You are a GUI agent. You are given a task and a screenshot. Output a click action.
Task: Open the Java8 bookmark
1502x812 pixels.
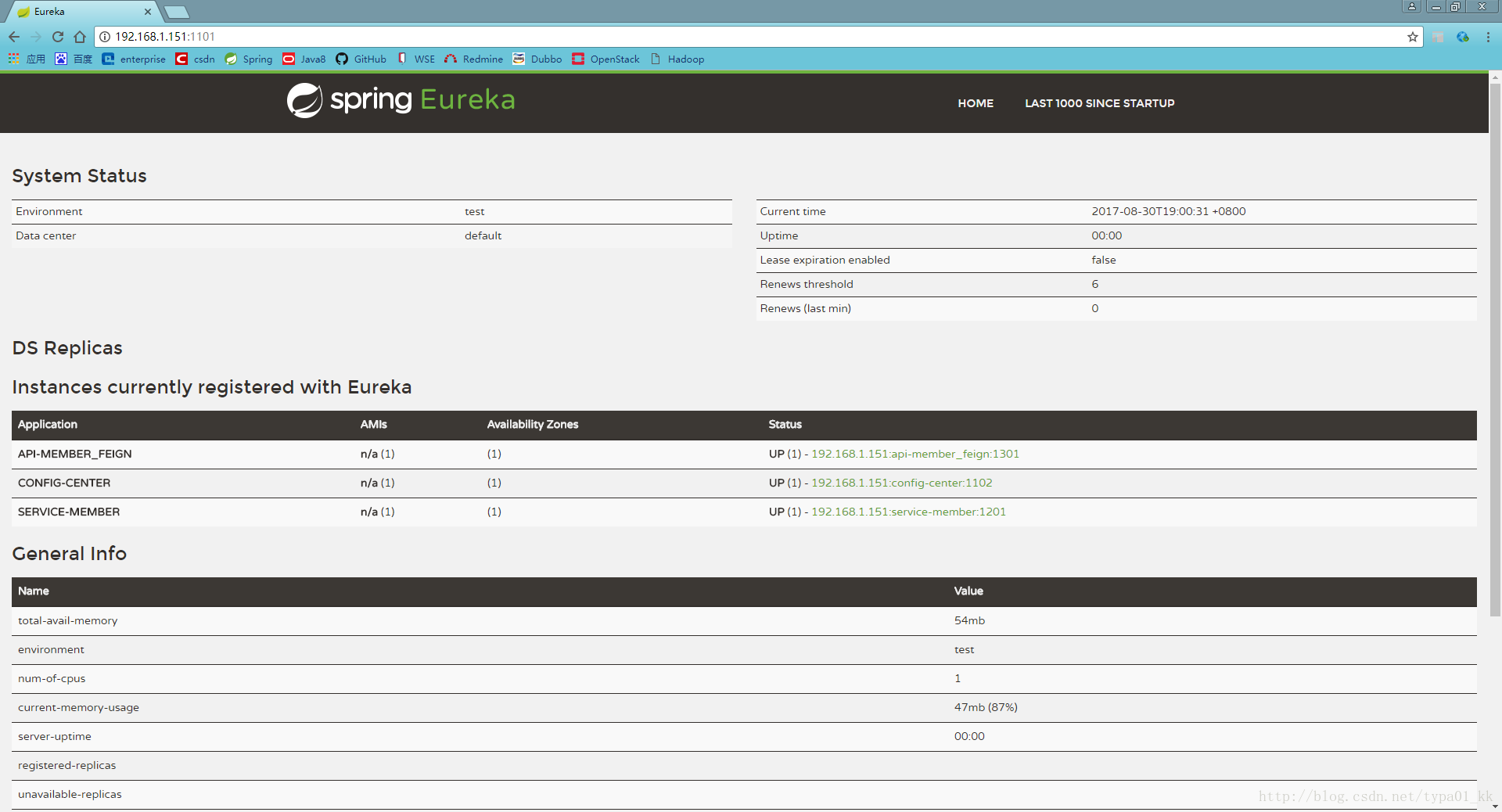pyautogui.click(x=304, y=59)
